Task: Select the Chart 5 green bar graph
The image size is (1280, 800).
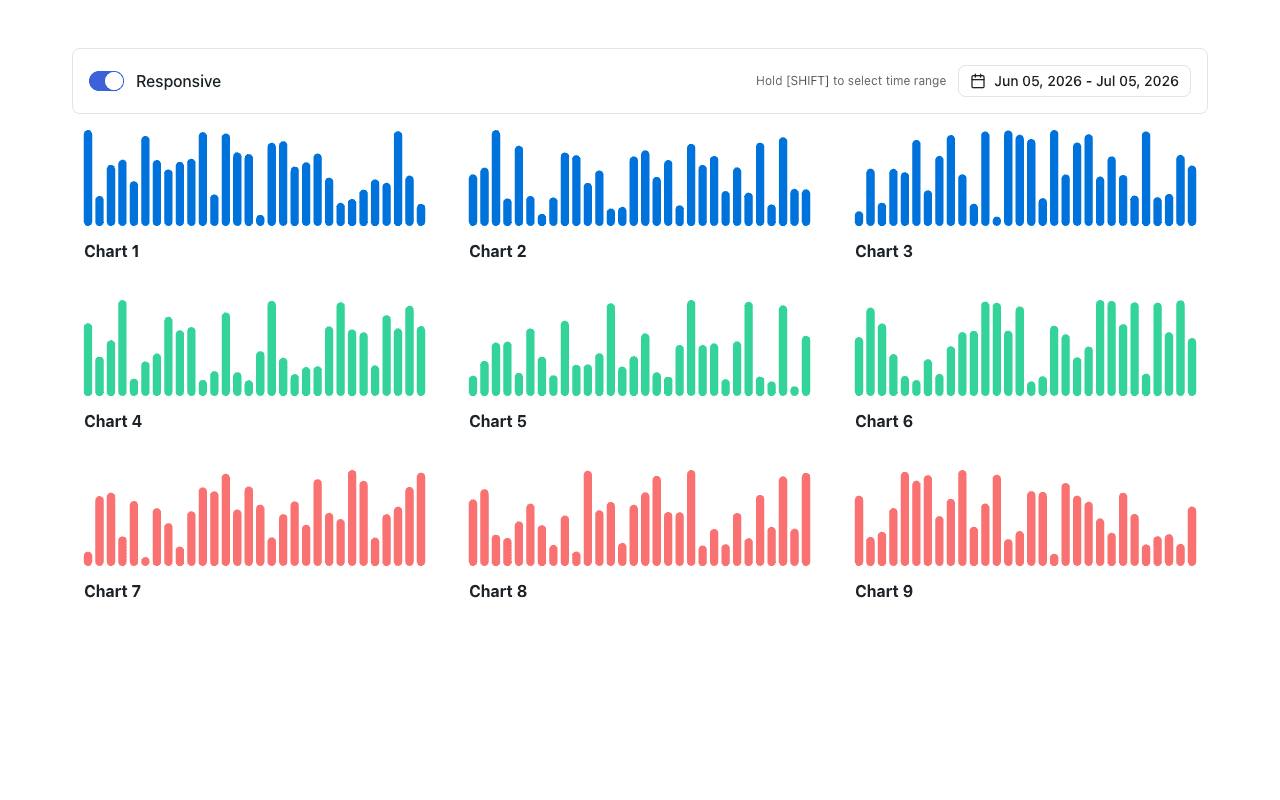Action: click(x=640, y=348)
